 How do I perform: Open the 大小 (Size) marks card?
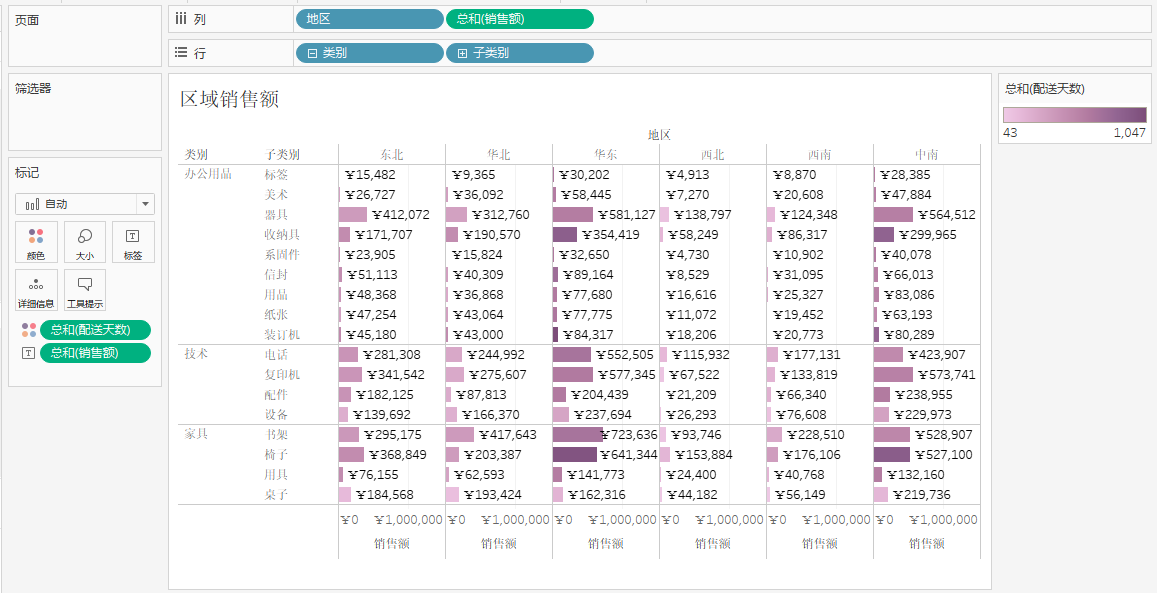click(85, 242)
